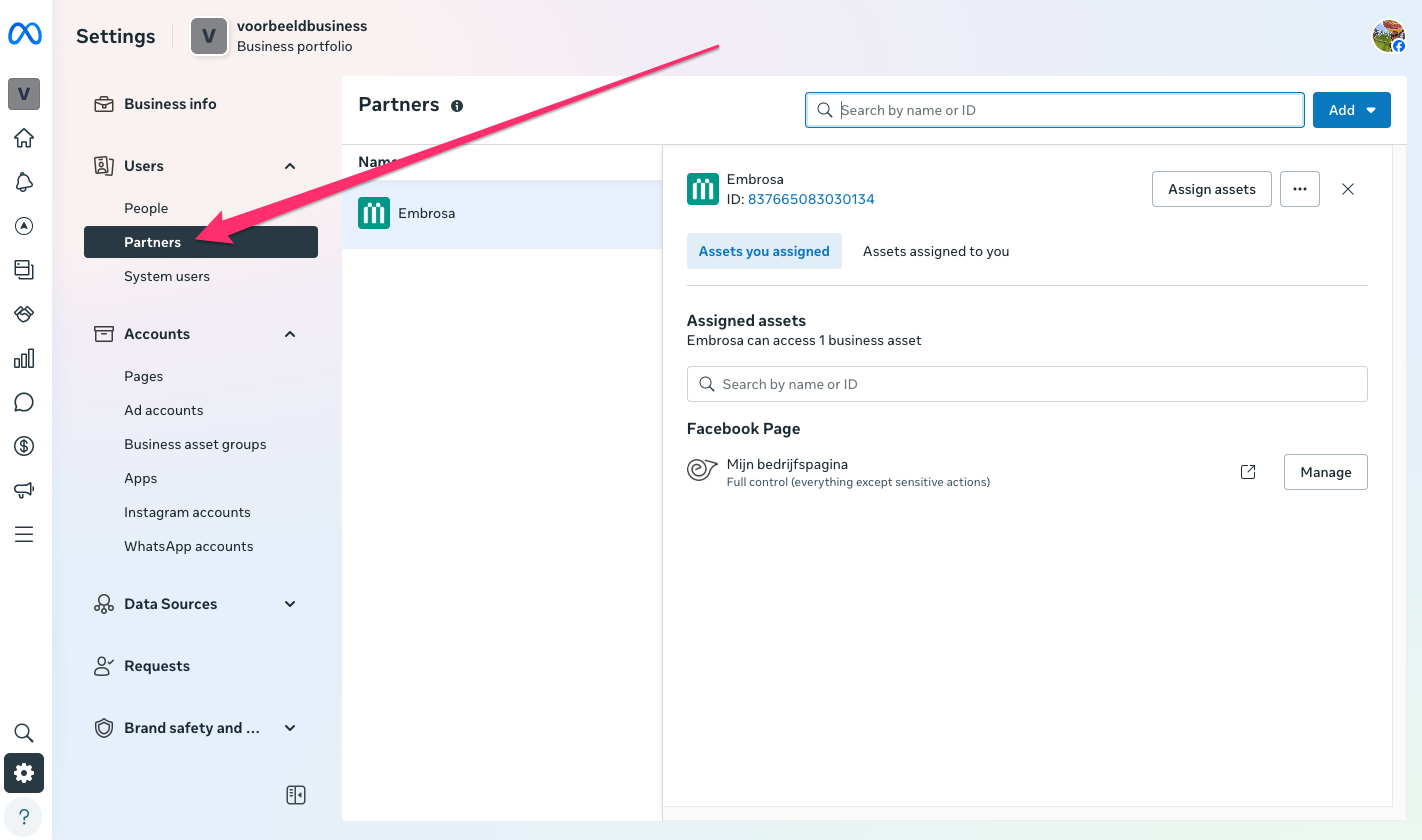Open the Home icon in left rail
Screen dimensions: 1422x840
pyautogui.click(x=24, y=138)
